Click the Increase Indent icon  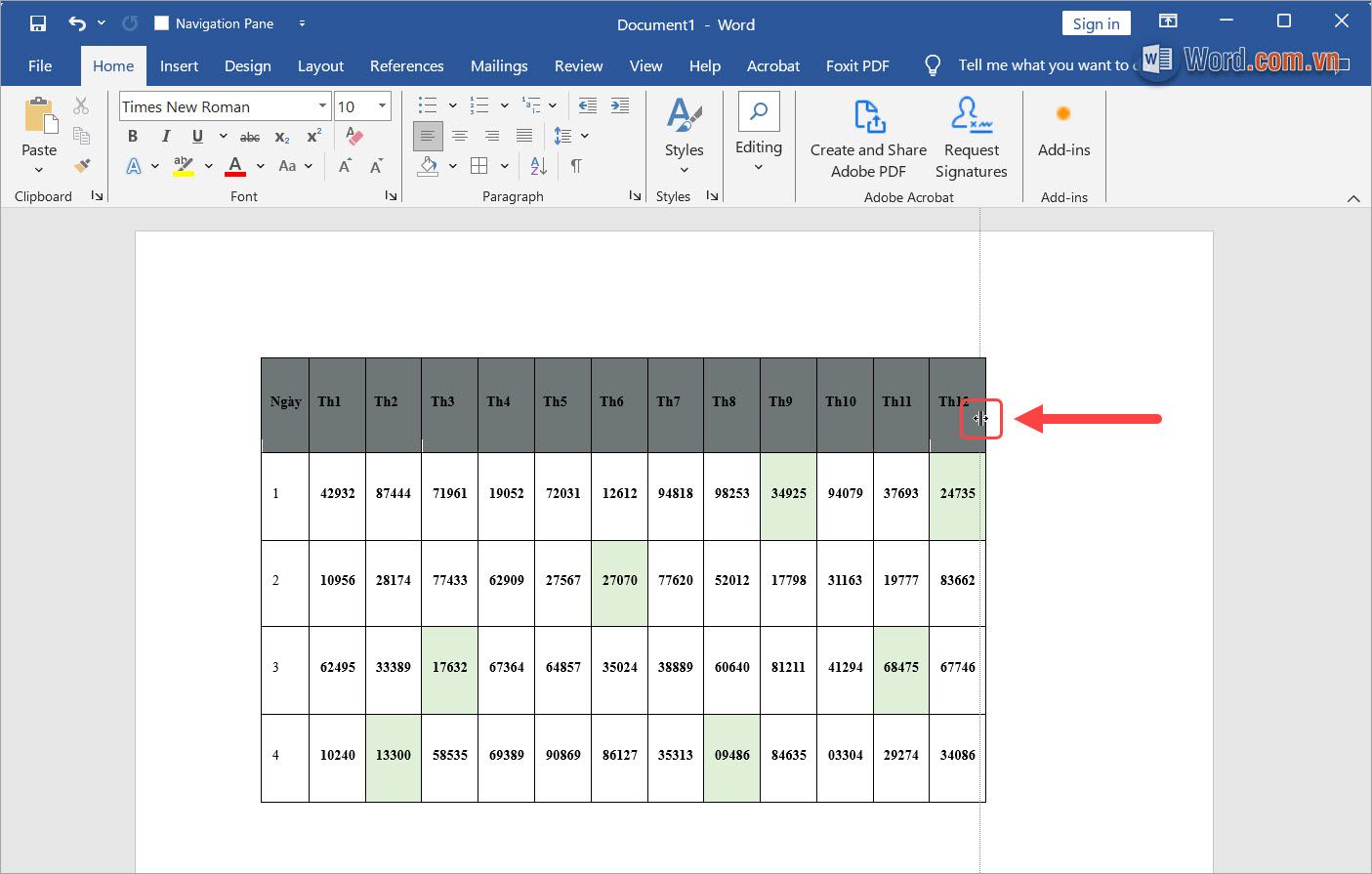point(619,105)
